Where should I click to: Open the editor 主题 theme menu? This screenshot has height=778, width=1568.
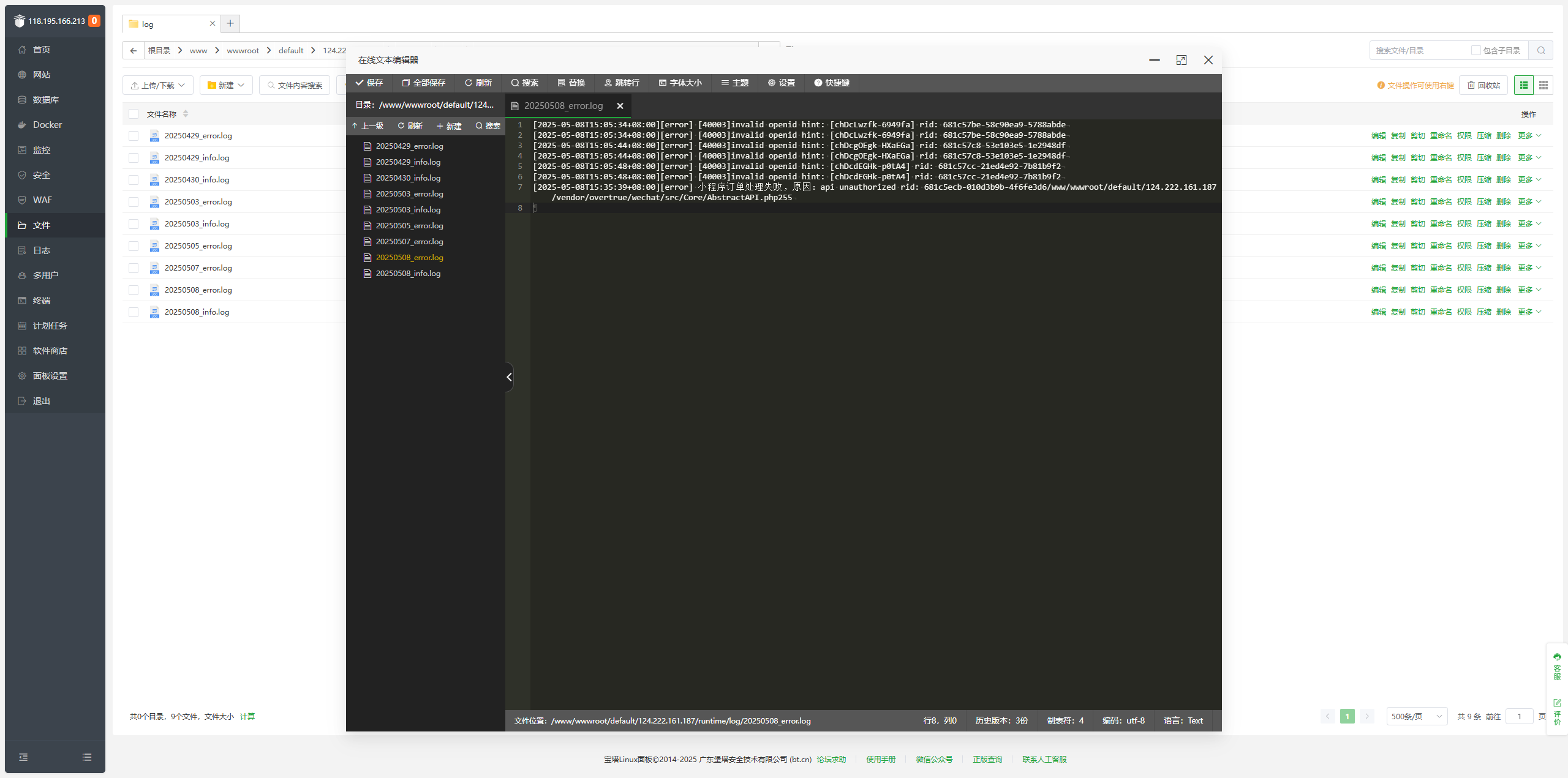(x=735, y=83)
